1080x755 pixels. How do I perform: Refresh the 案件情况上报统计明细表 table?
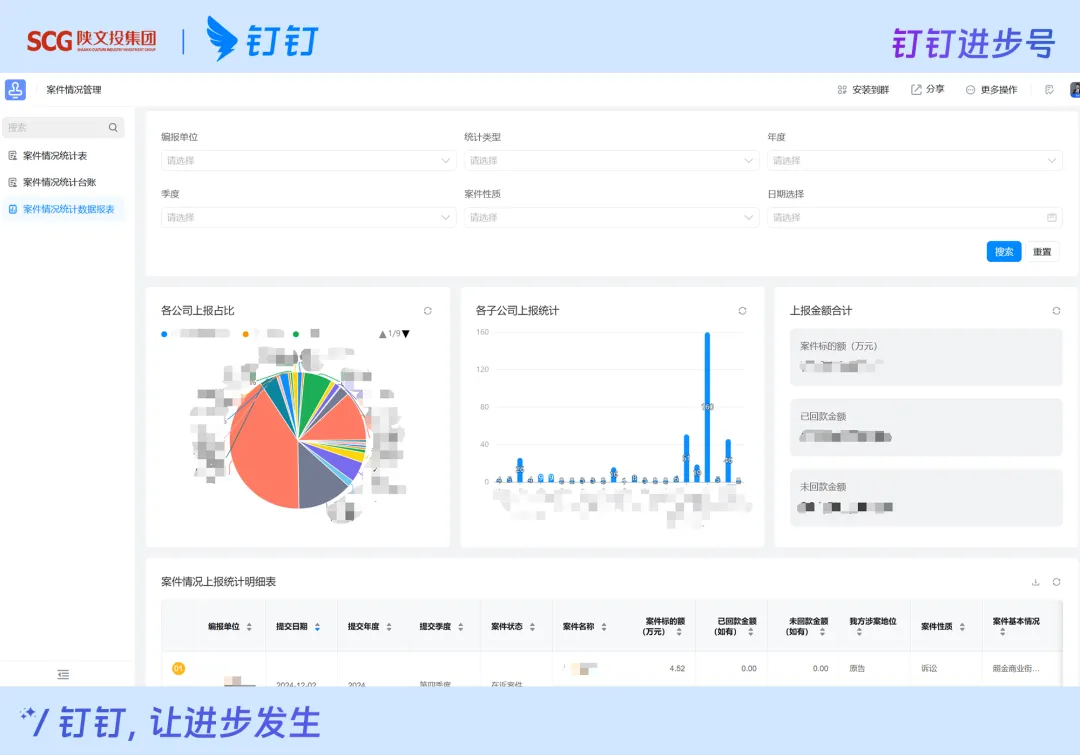click(1057, 583)
